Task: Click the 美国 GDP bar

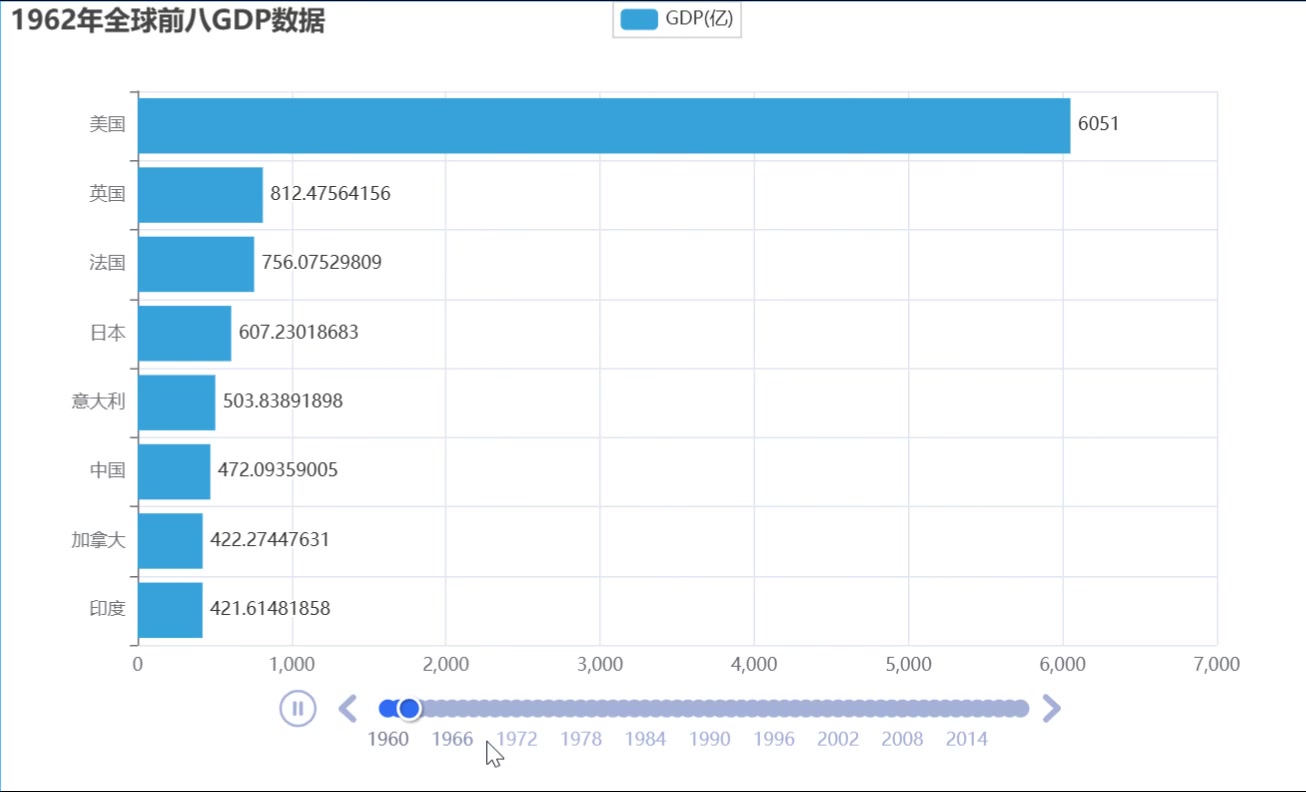Action: (604, 125)
